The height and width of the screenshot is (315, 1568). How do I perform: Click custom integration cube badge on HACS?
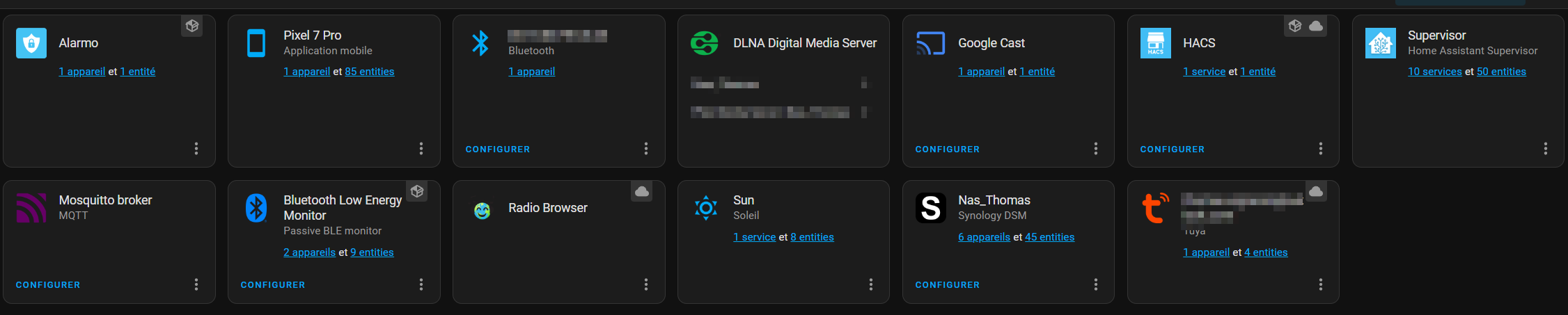pyautogui.click(x=1295, y=26)
